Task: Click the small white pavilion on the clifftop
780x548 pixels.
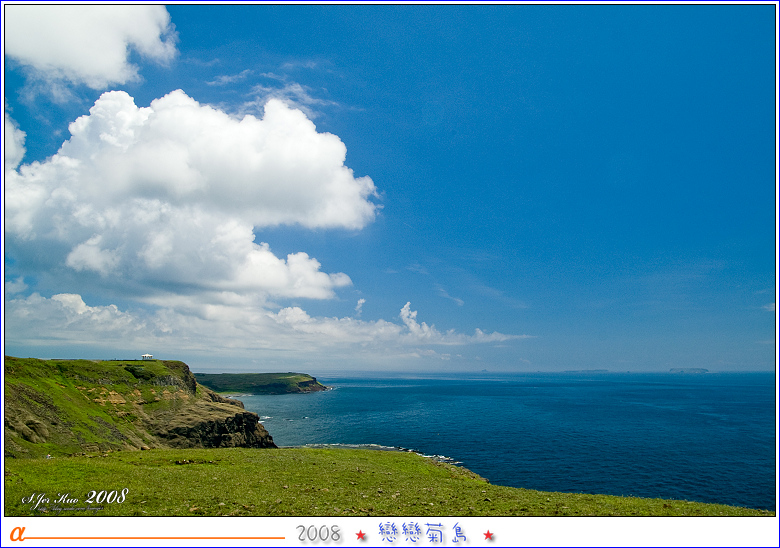Action: (x=147, y=356)
